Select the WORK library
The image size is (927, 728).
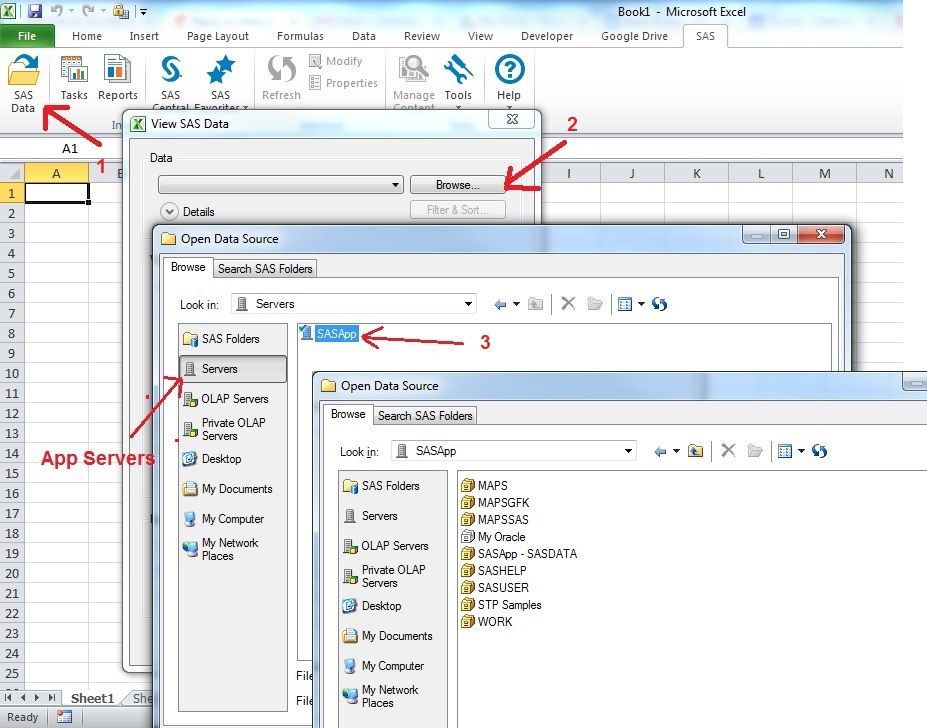[487, 622]
